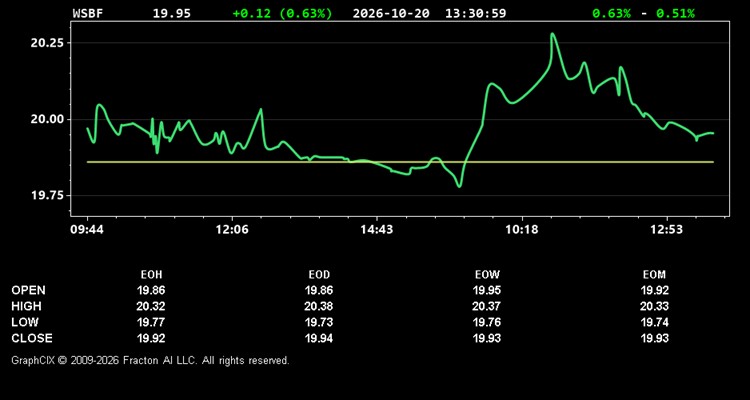Select EOH high value 20.32
The image size is (750, 400).
click(151, 306)
